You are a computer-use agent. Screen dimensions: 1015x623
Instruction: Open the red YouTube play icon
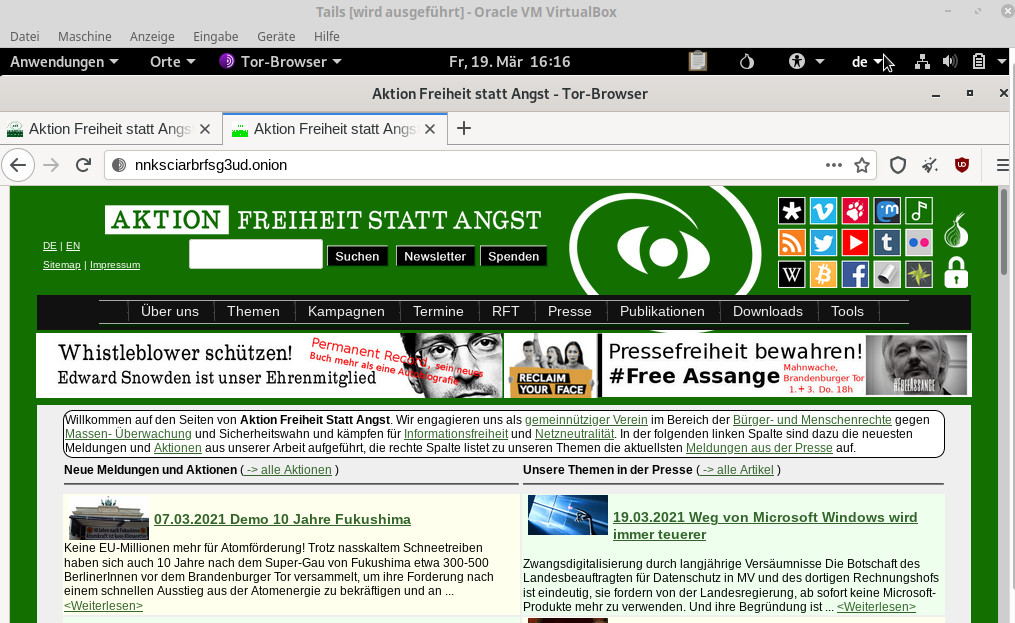855,243
